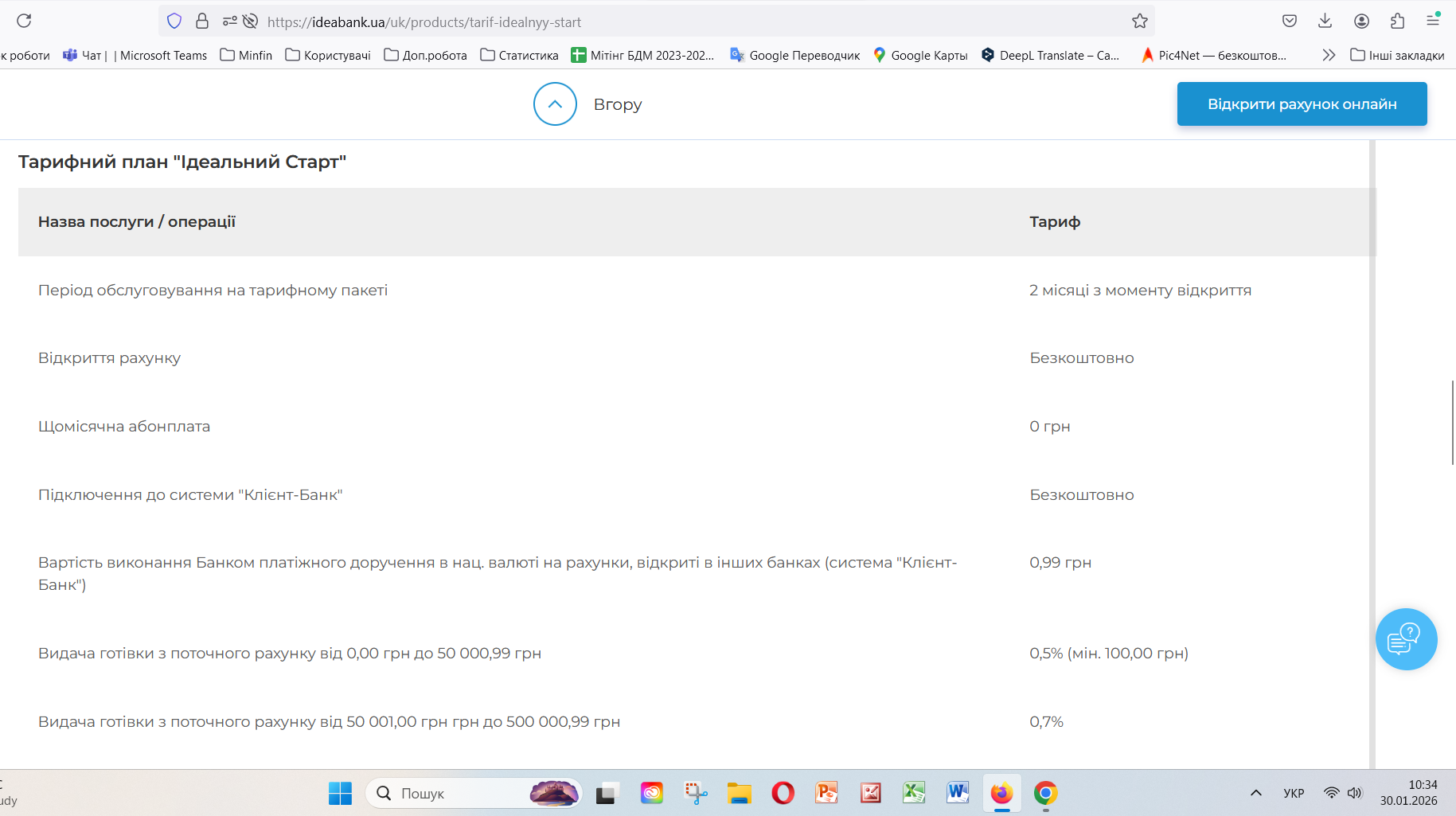Open the red picture-icon app on the taskbar
The image size is (1456, 816).
870,794
